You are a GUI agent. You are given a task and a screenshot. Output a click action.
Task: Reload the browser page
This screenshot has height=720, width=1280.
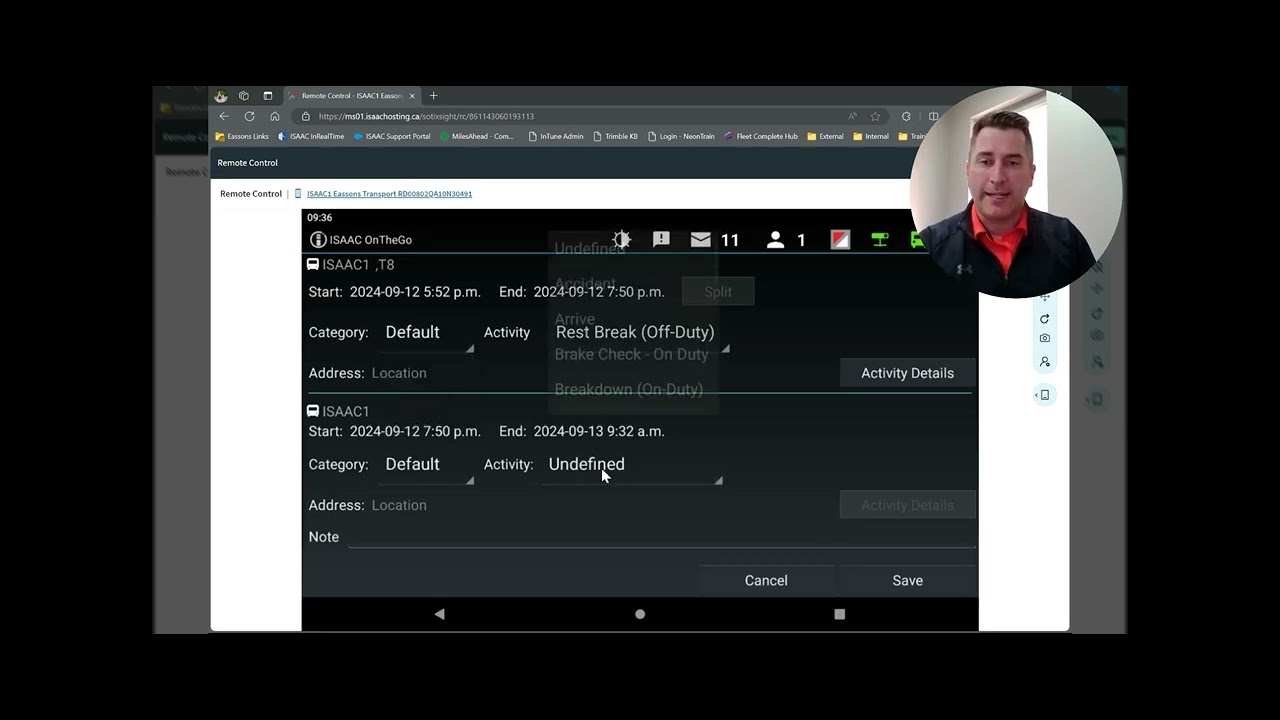pyautogui.click(x=249, y=116)
